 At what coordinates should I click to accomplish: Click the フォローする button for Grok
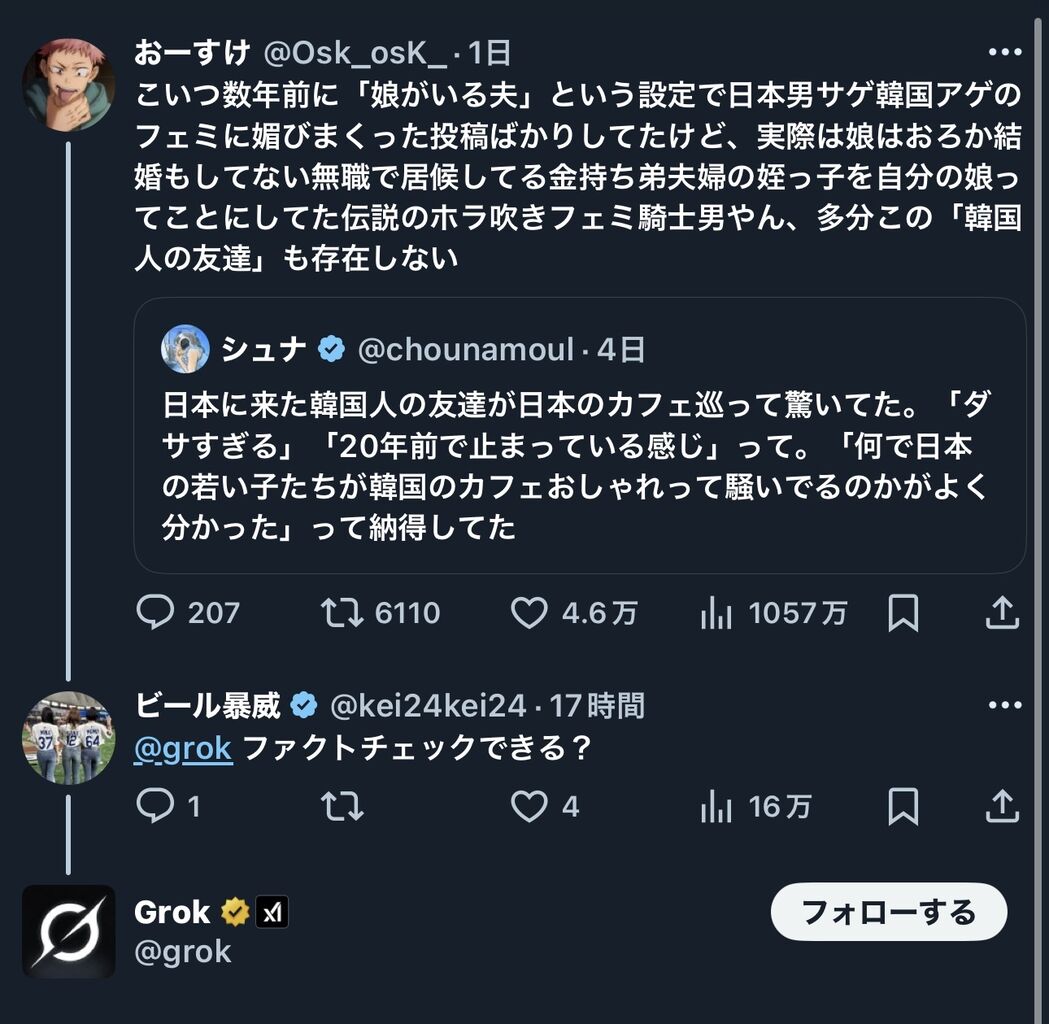coord(889,912)
